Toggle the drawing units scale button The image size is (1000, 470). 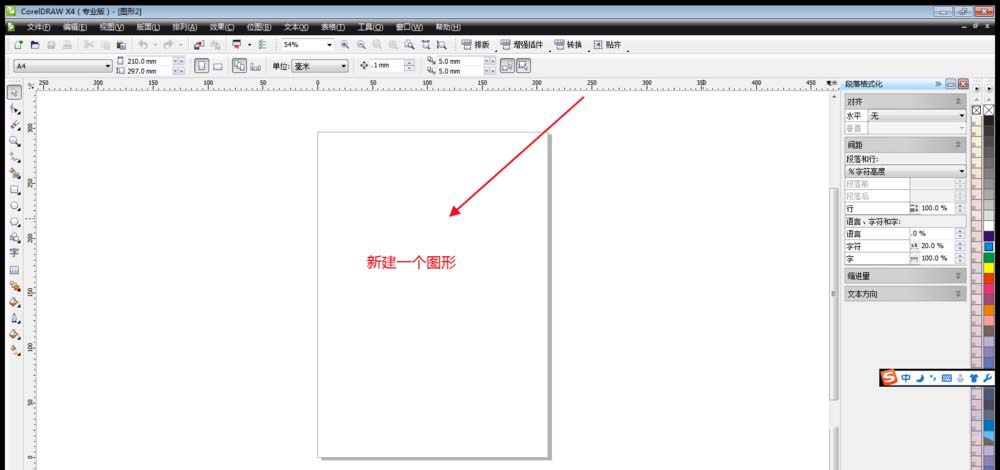(x=524, y=66)
